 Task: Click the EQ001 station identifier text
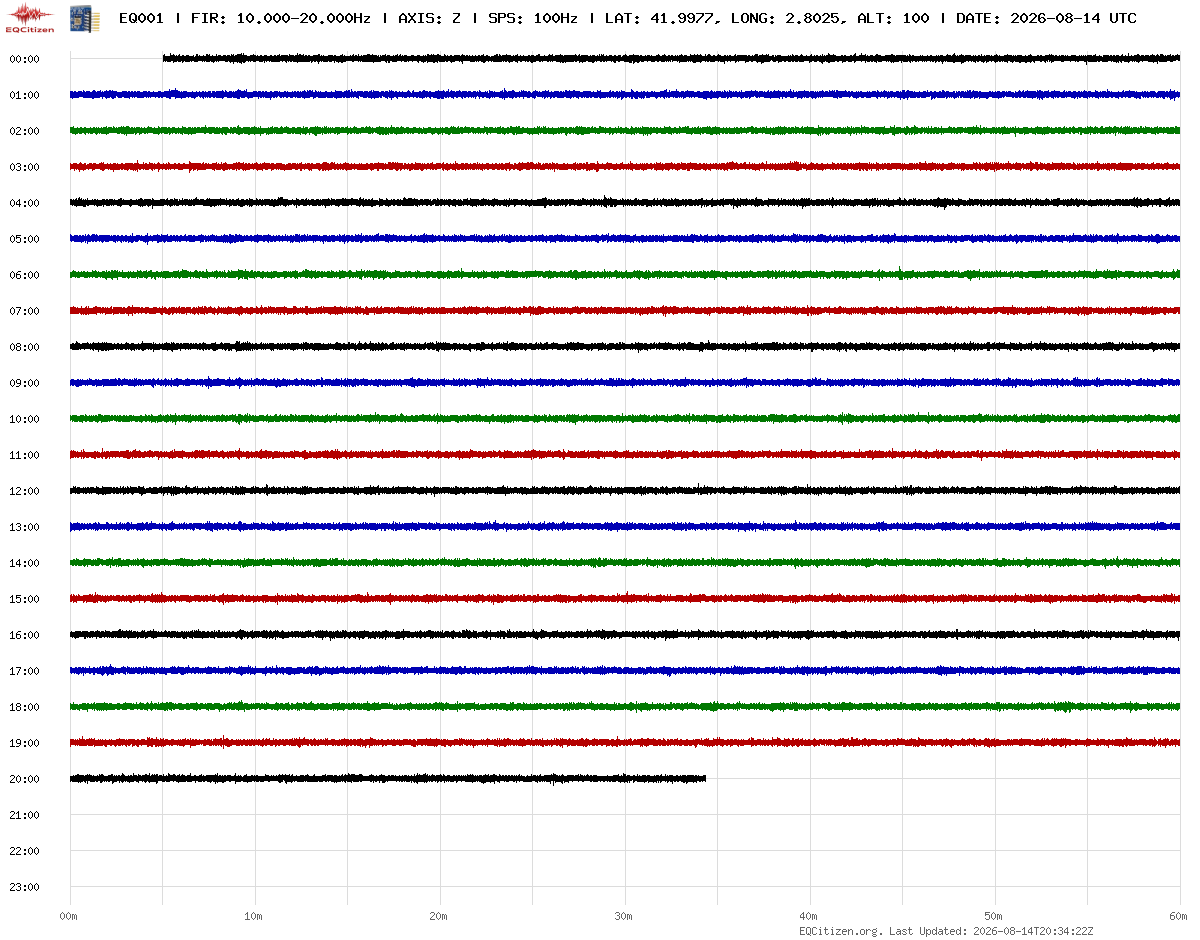click(141, 18)
